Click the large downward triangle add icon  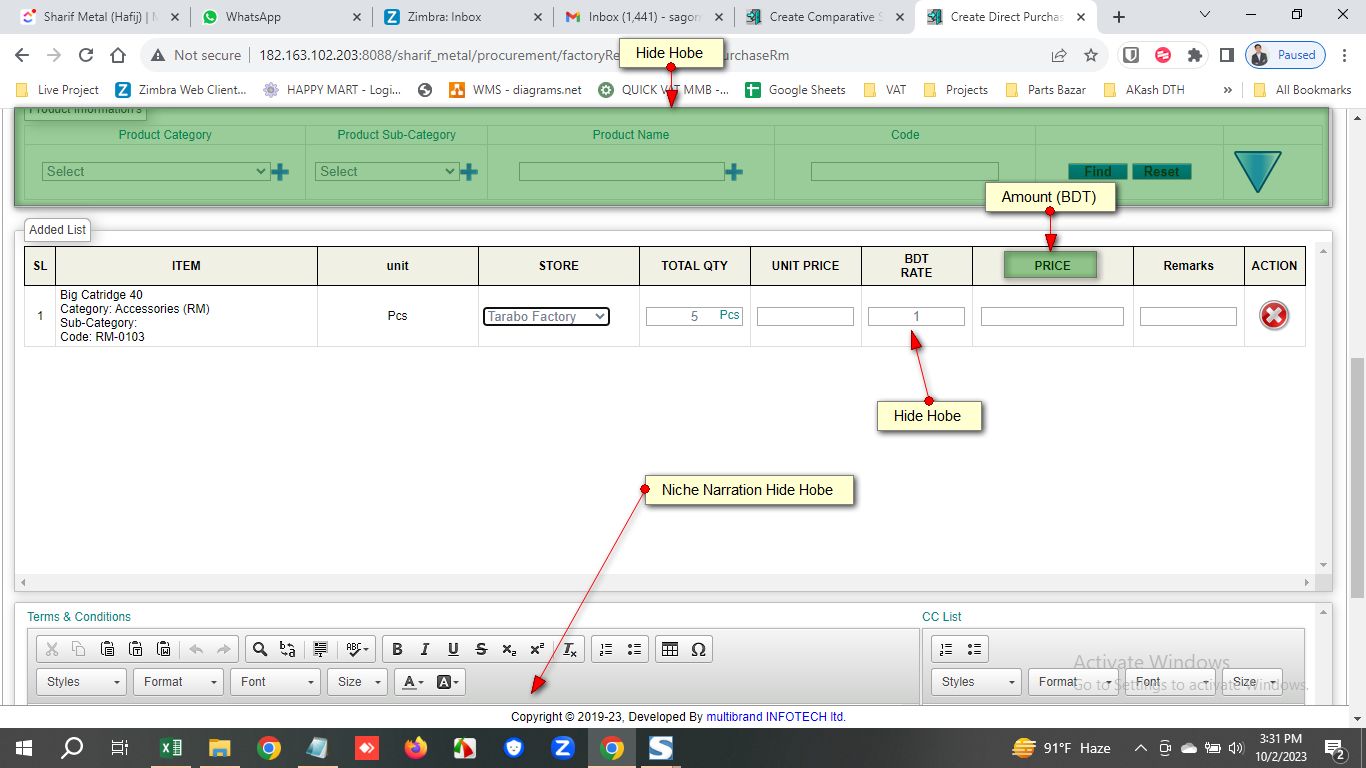tap(1257, 171)
